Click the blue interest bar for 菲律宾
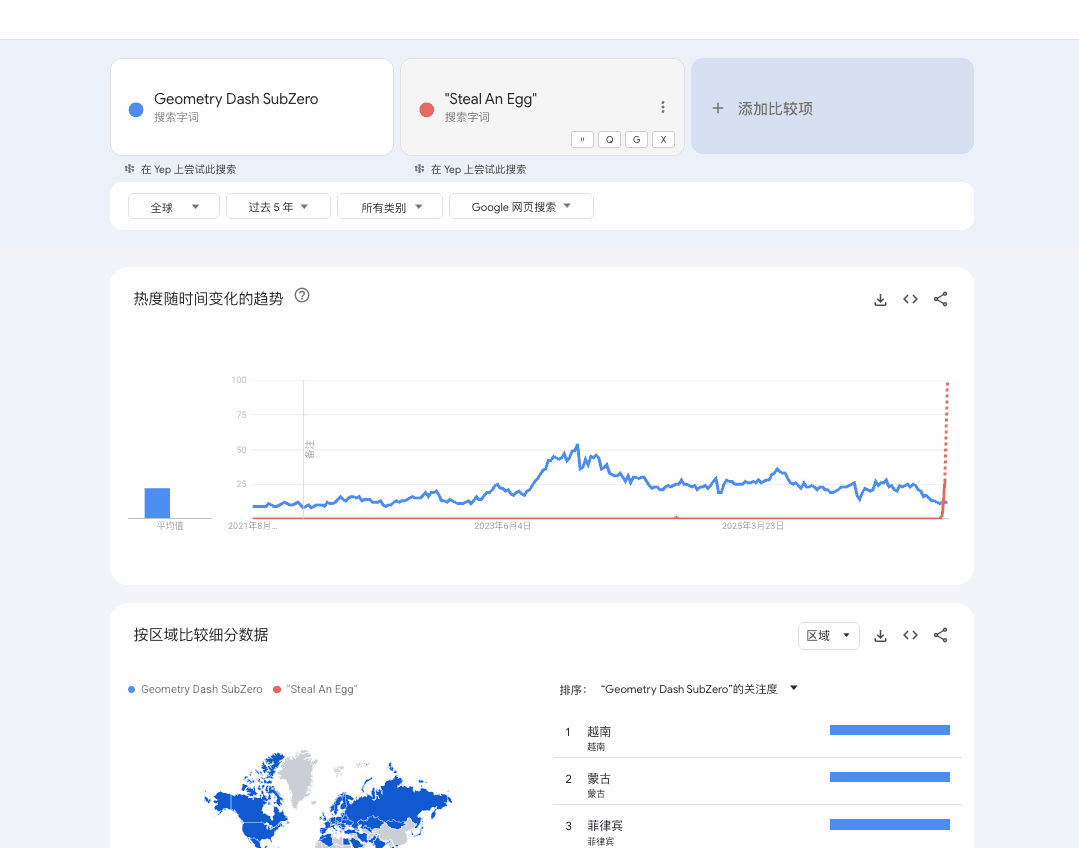Screen dimensions: 1079x848 pyautogui.click(x=890, y=825)
